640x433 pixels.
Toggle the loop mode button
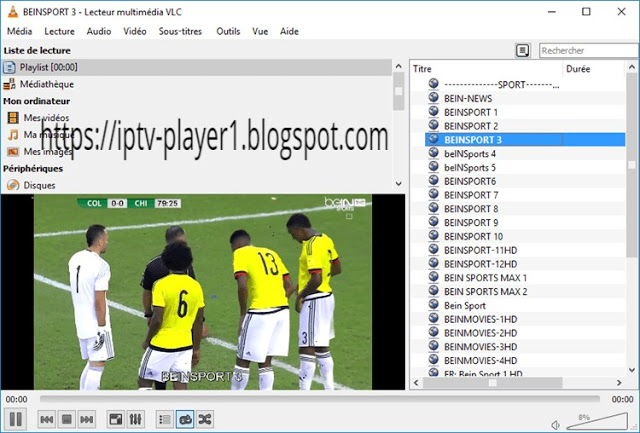point(185,419)
